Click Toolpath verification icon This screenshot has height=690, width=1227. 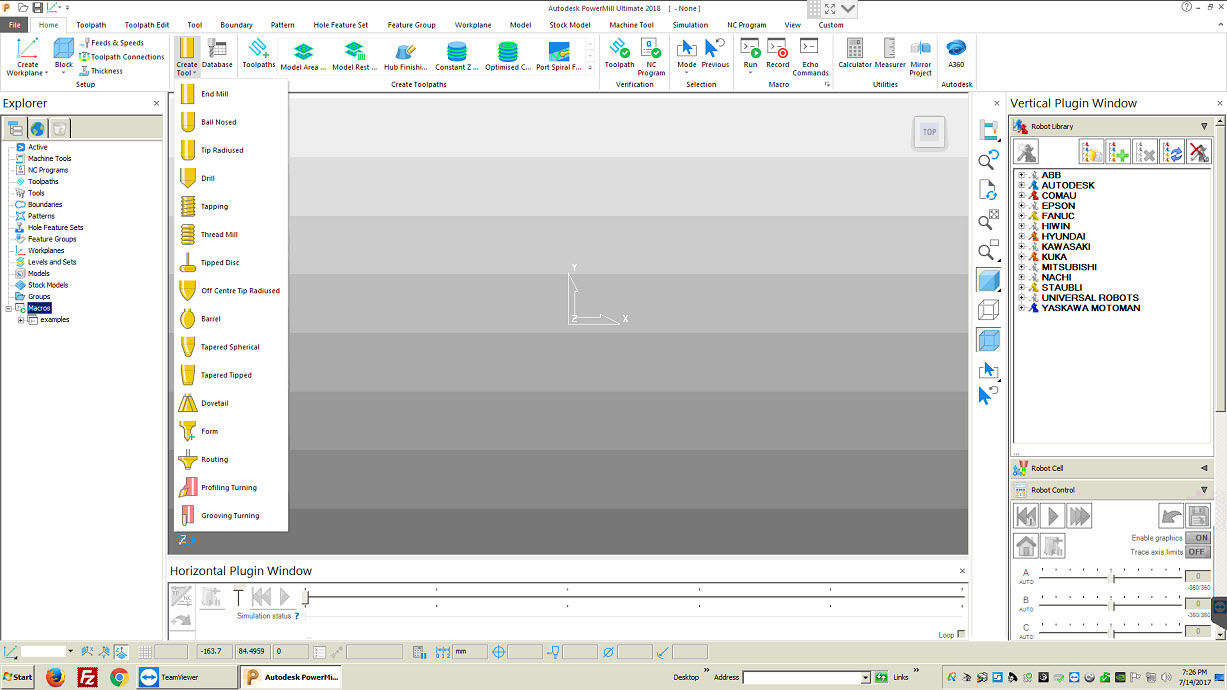click(x=620, y=54)
